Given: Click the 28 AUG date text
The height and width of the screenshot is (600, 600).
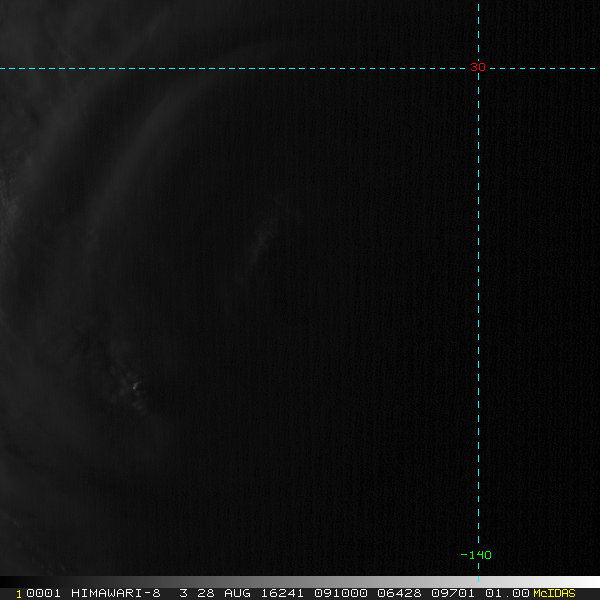Looking at the screenshot, I should coord(224,593).
